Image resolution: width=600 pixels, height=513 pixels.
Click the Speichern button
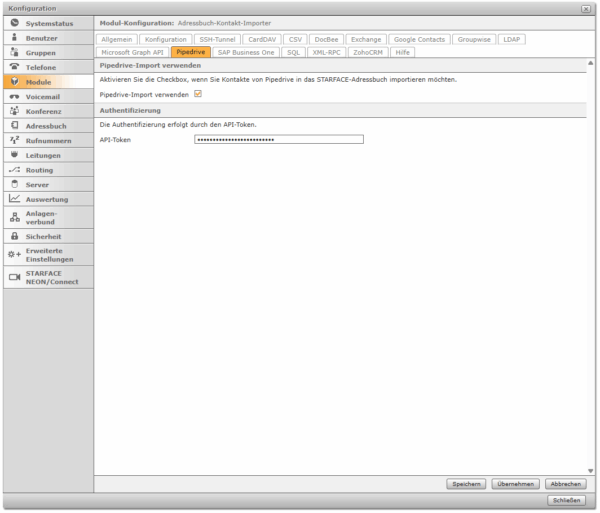click(466, 484)
